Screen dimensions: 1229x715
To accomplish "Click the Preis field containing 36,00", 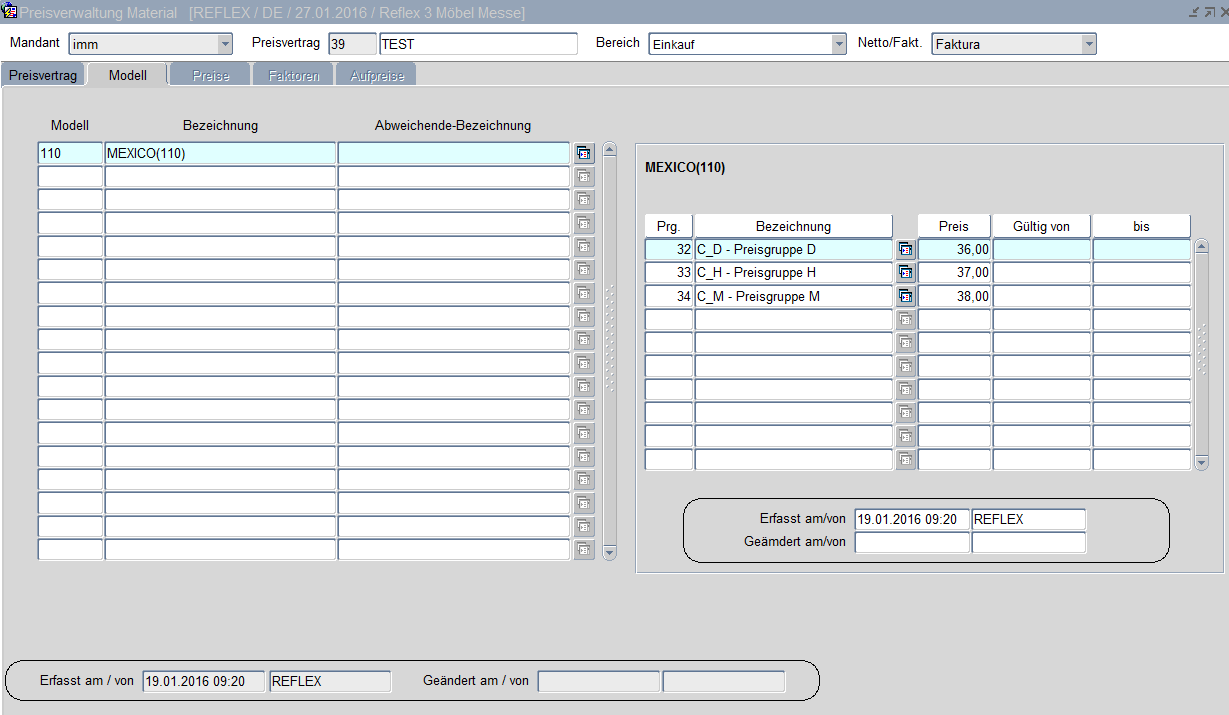I will tap(954, 249).
